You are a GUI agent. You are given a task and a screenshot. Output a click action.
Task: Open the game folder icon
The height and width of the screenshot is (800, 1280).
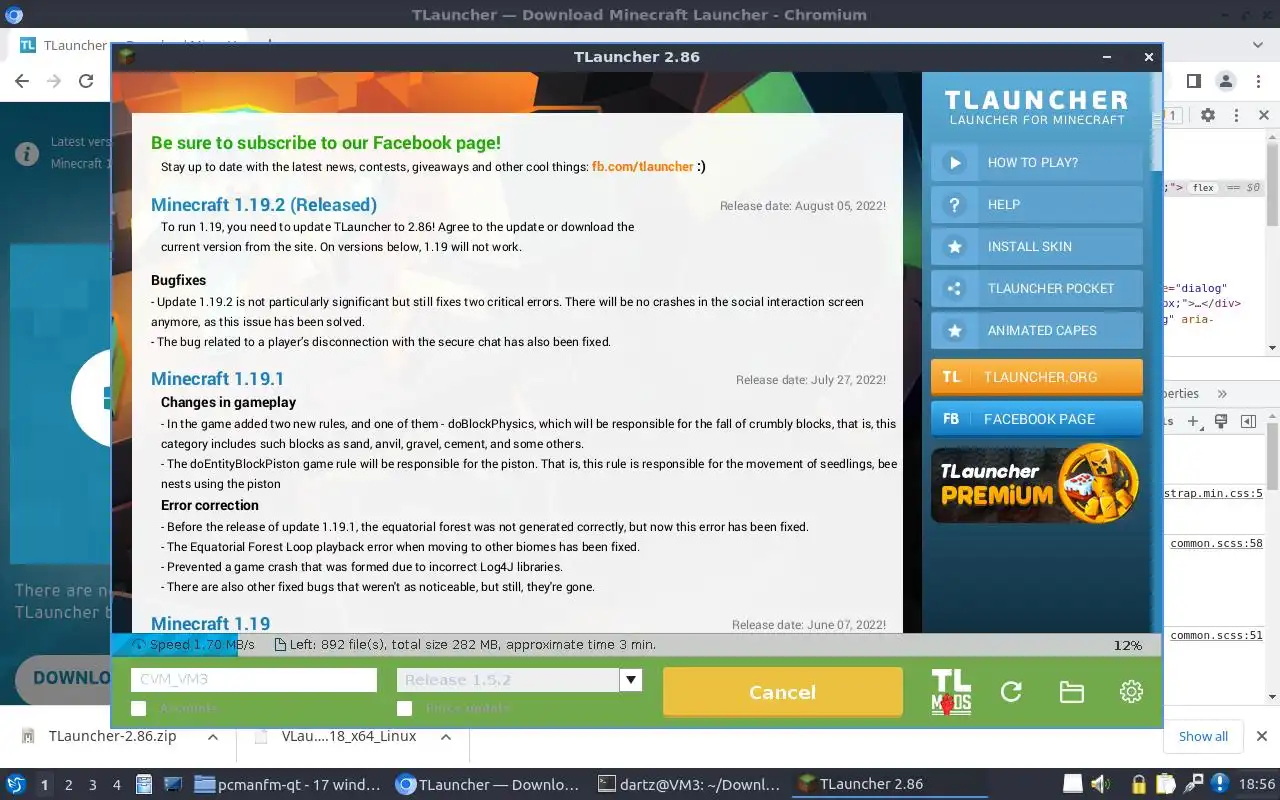tap(1071, 692)
